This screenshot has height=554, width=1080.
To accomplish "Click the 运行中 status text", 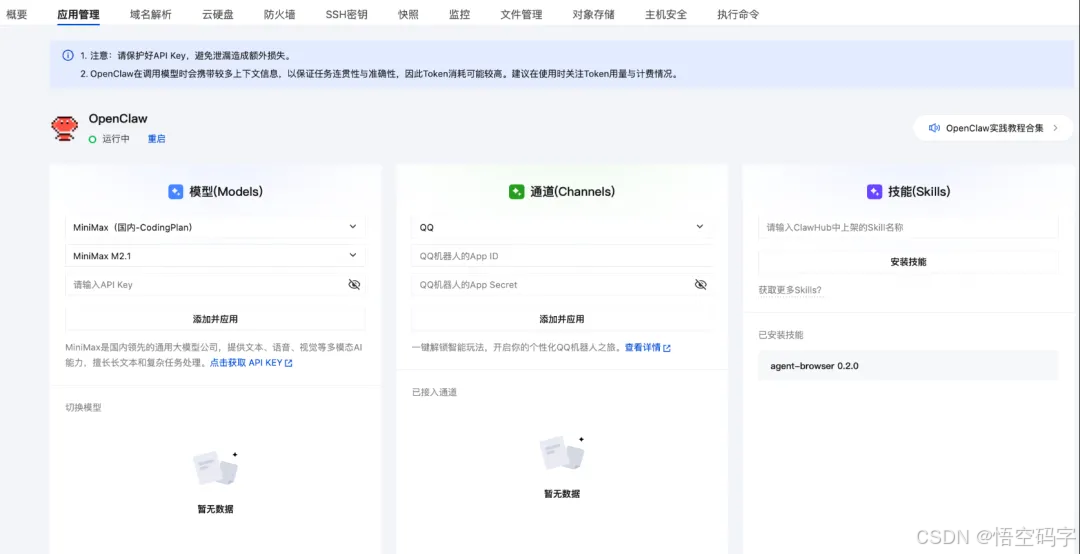I will tap(116, 139).
